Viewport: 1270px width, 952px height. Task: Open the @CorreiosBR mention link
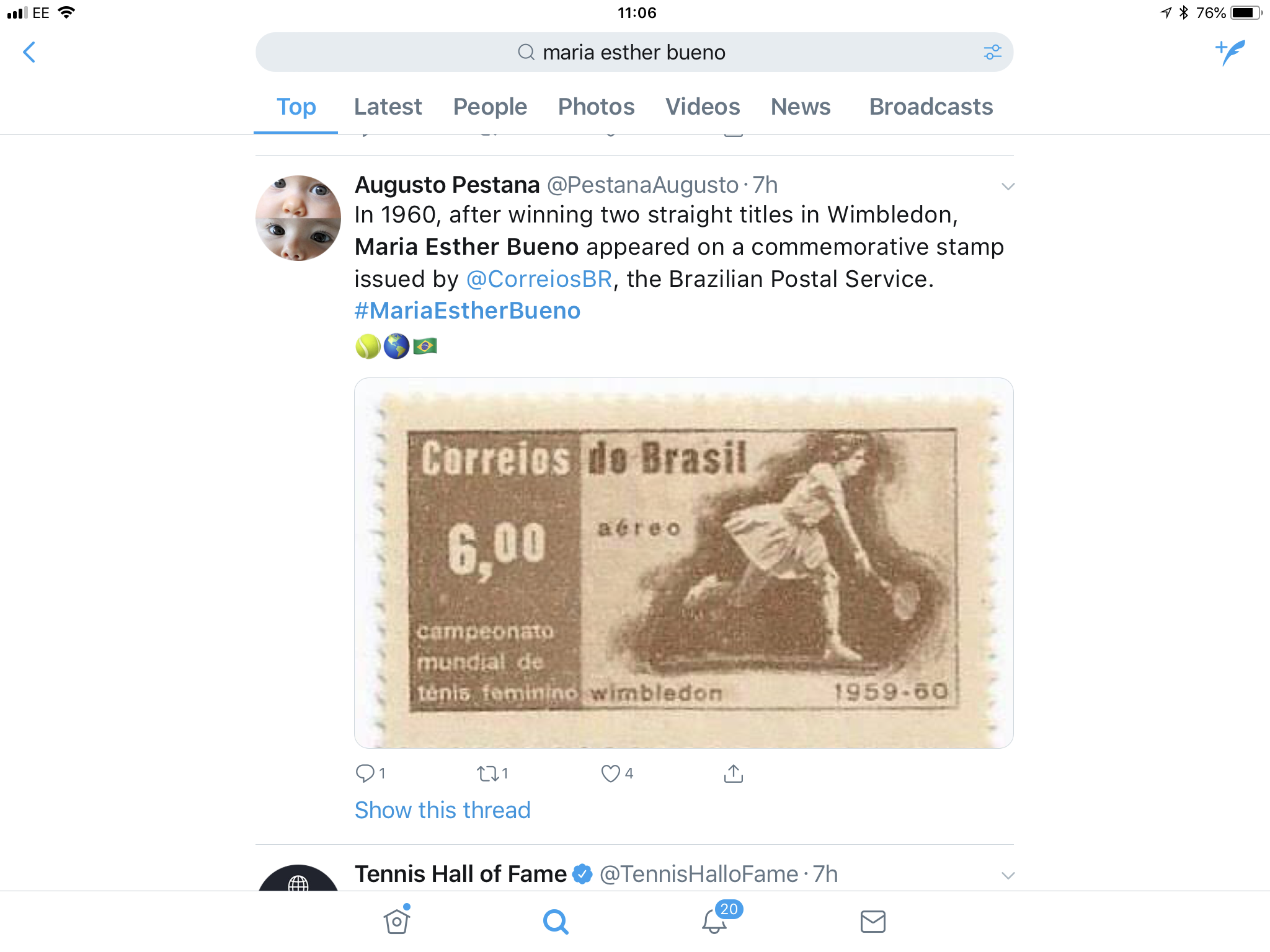pyautogui.click(x=539, y=279)
